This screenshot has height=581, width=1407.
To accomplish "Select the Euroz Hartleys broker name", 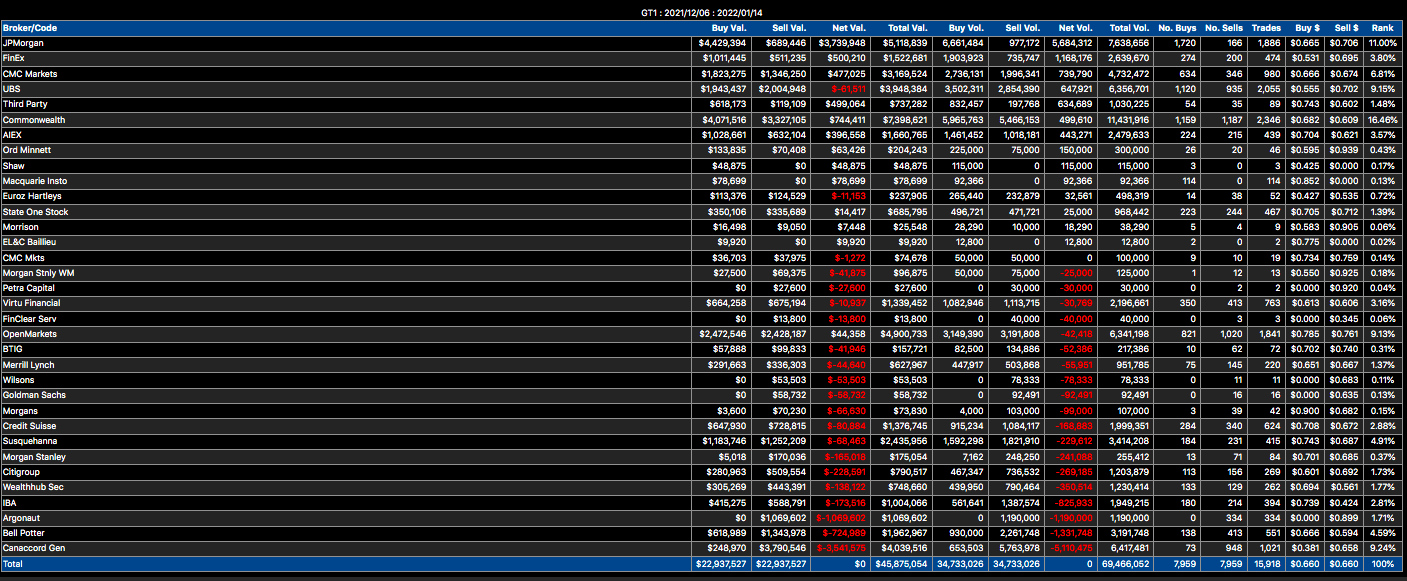I will (x=32, y=196).
